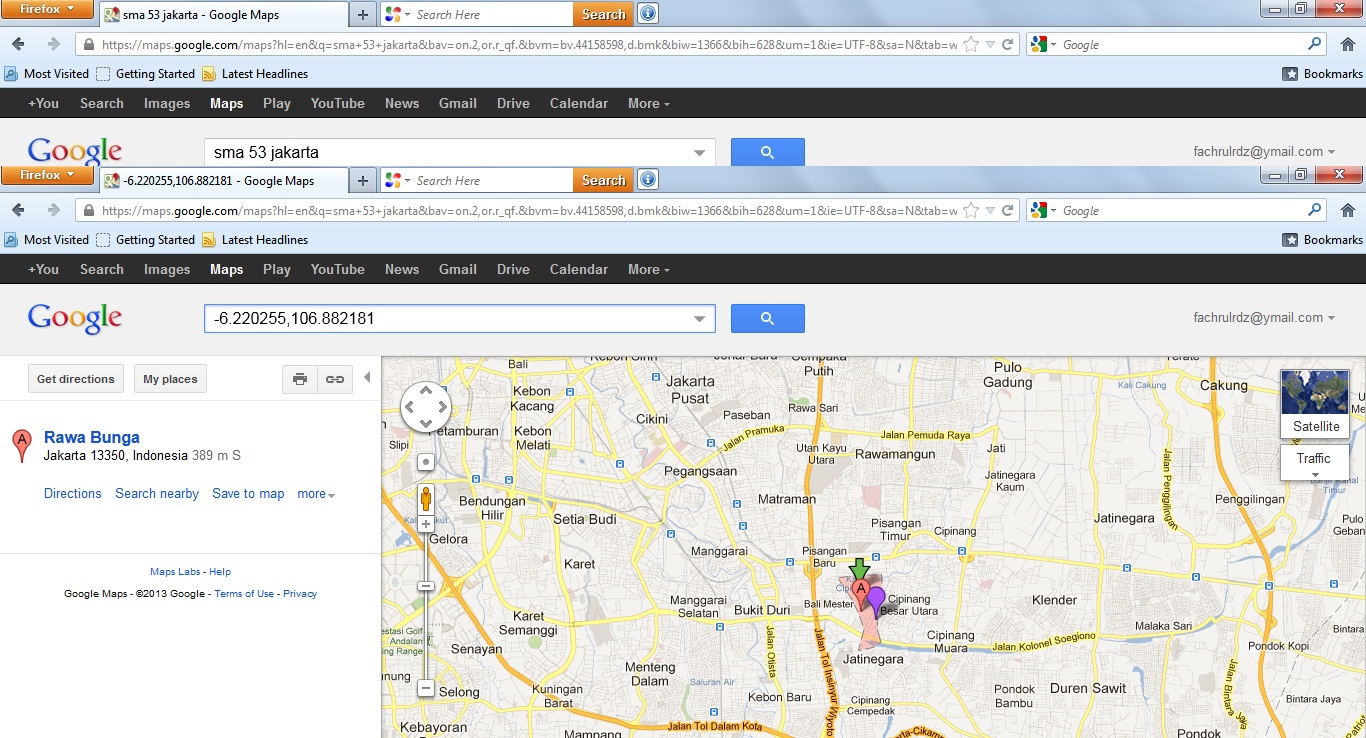The height and width of the screenshot is (738, 1366).
Task: Expand the 'more' options under Rawa Bunga
Action: click(x=316, y=494)
